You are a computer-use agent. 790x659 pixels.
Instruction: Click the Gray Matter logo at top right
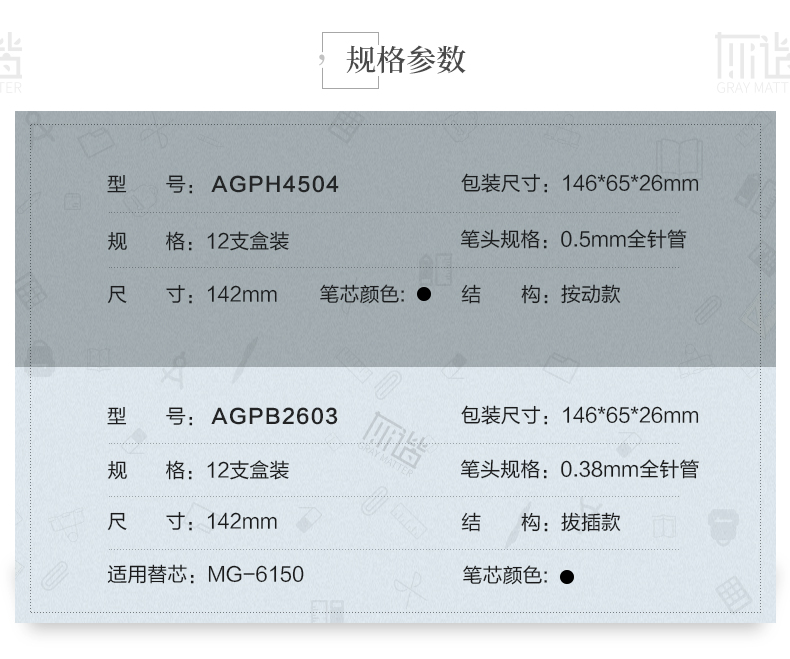pos(751,61)
